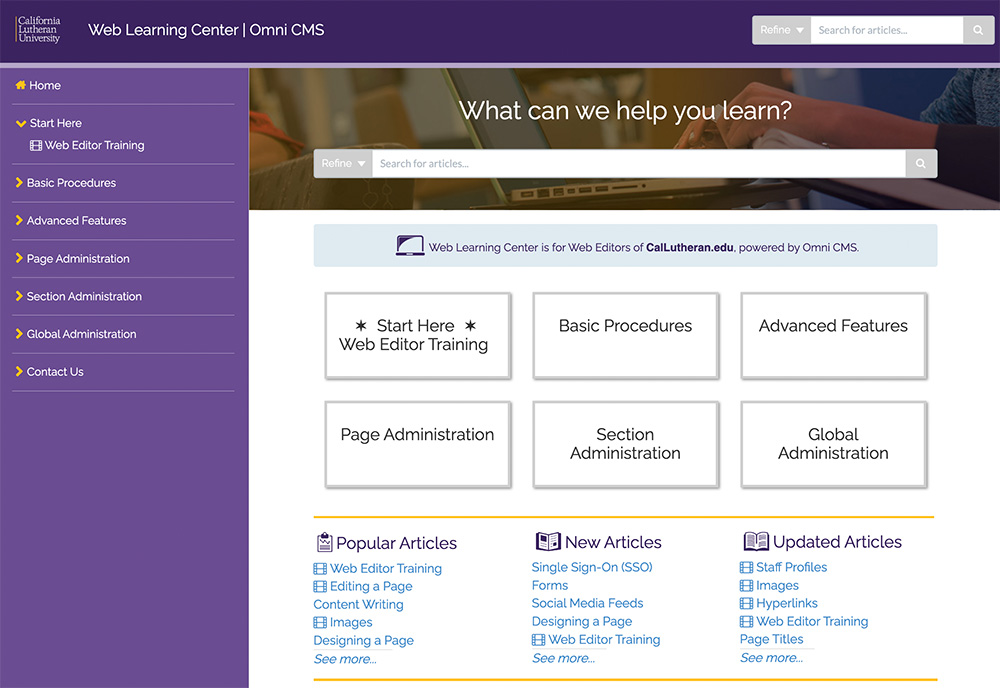Expand Global Administration in the sidebar
Image resolution: width=1000 pixels, height=688 pixels.
click(x=19, y=333)
